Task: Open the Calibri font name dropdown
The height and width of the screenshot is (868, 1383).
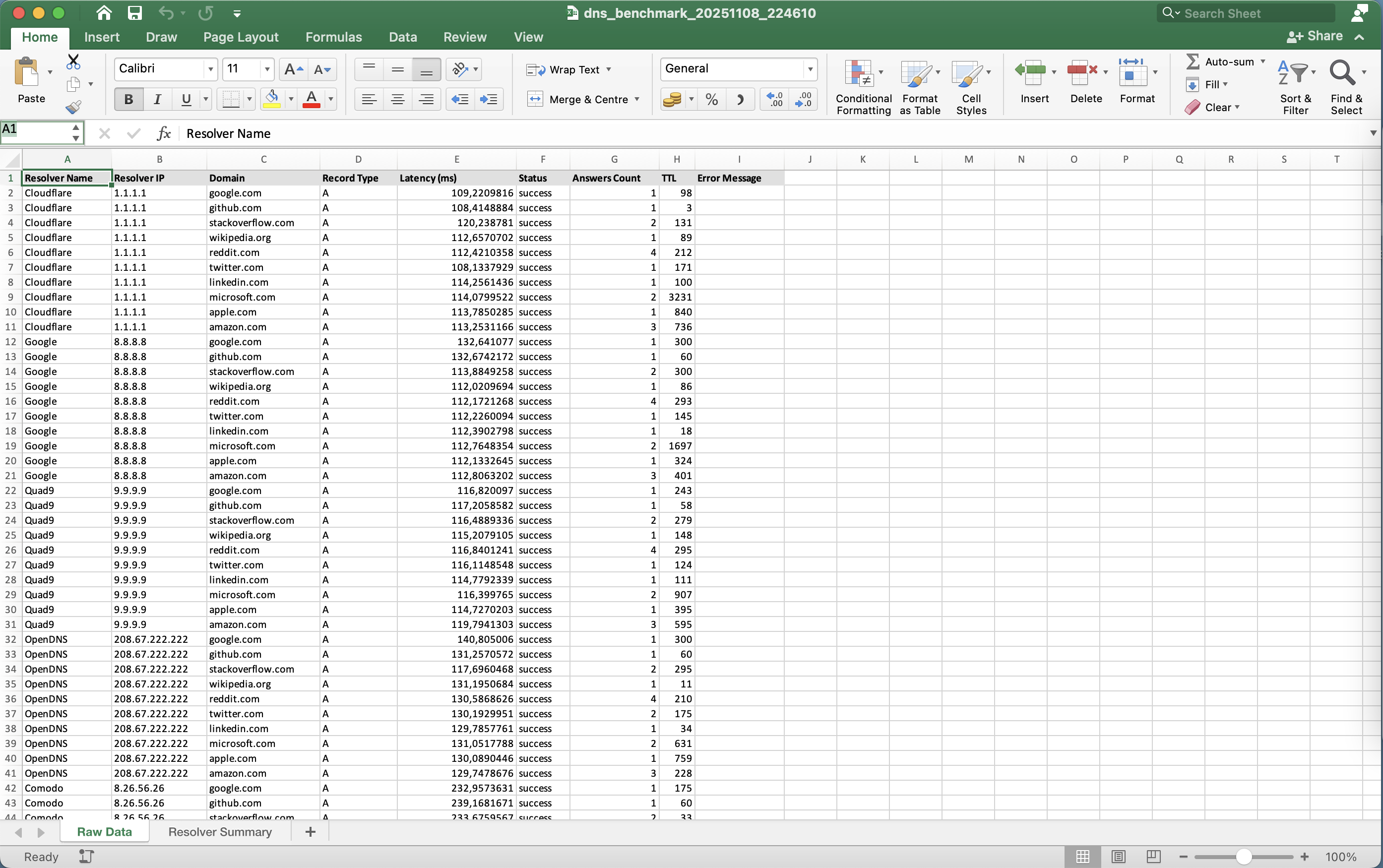Action: pos(211,69)
